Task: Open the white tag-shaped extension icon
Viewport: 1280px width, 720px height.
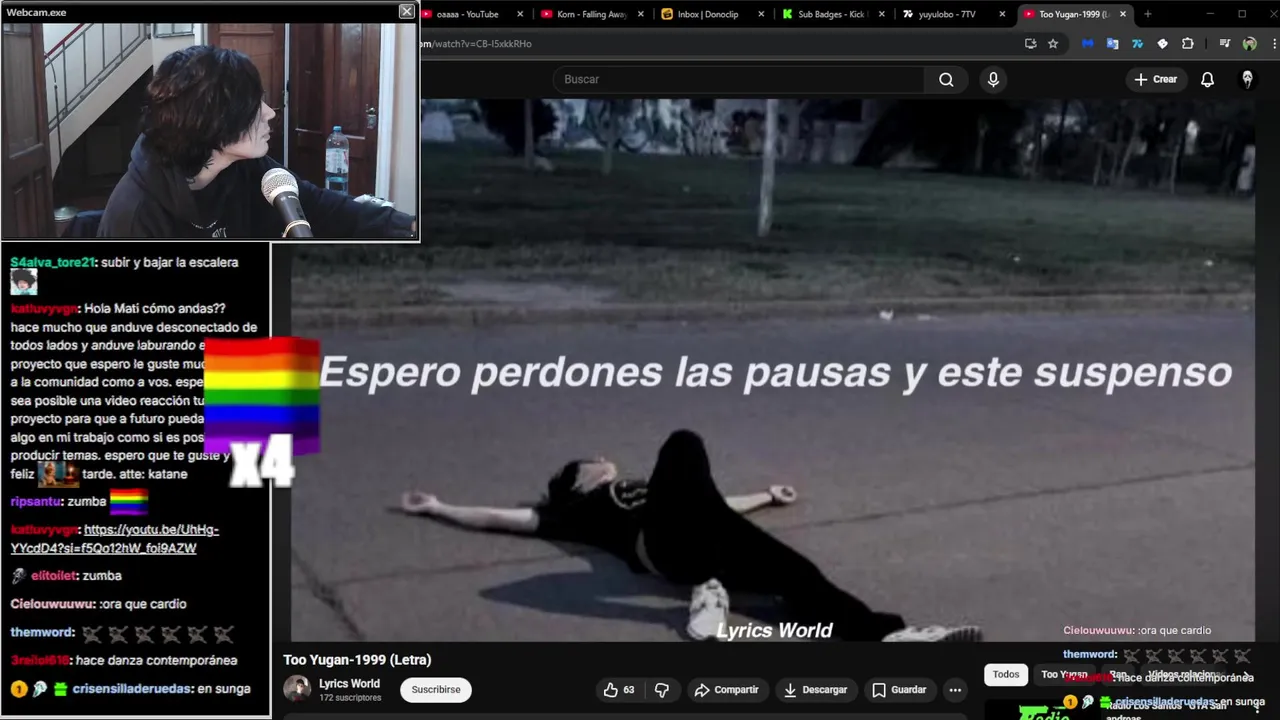Action: [x=1162, y=44]
